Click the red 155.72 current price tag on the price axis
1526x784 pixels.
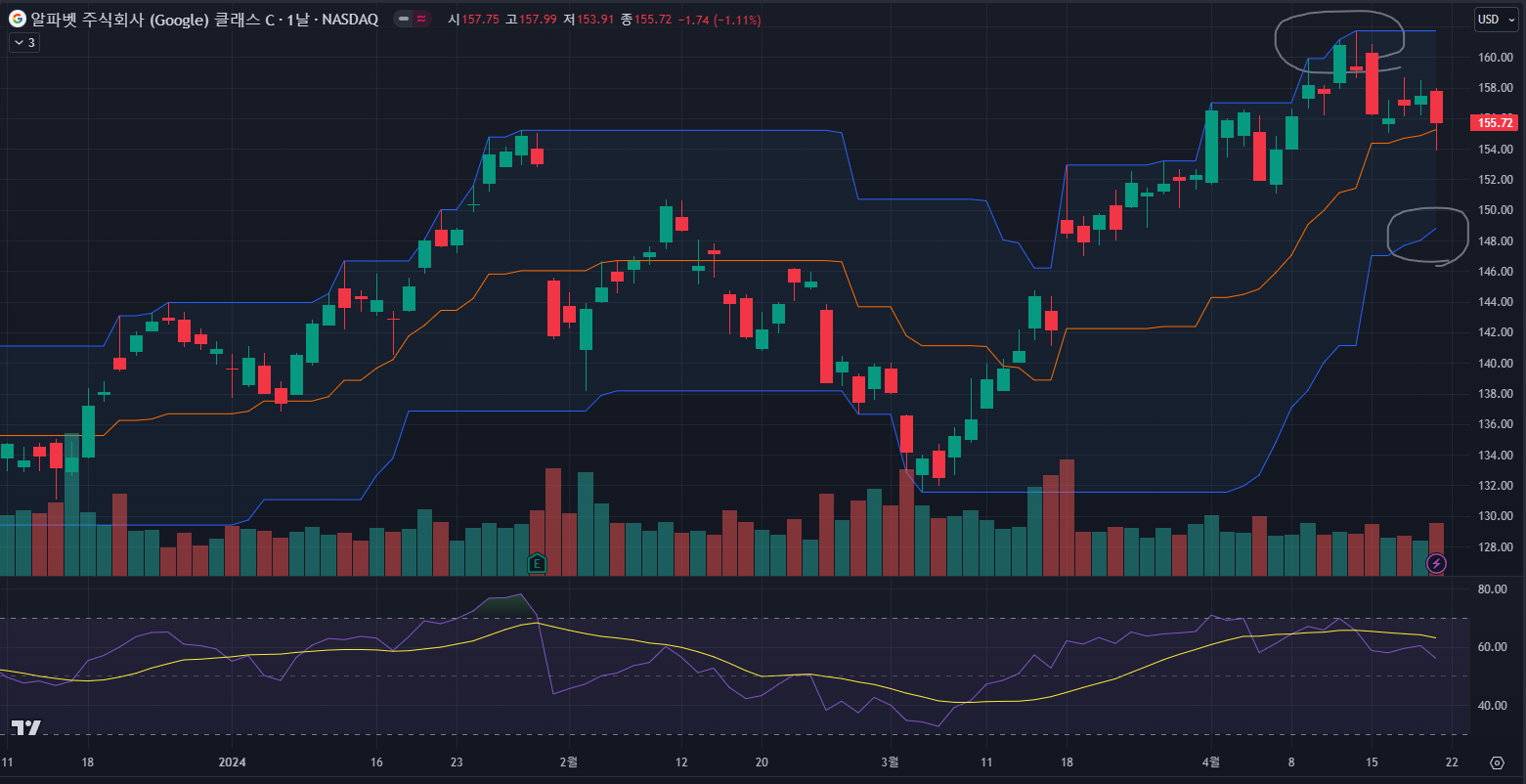tap(1495, 122)
